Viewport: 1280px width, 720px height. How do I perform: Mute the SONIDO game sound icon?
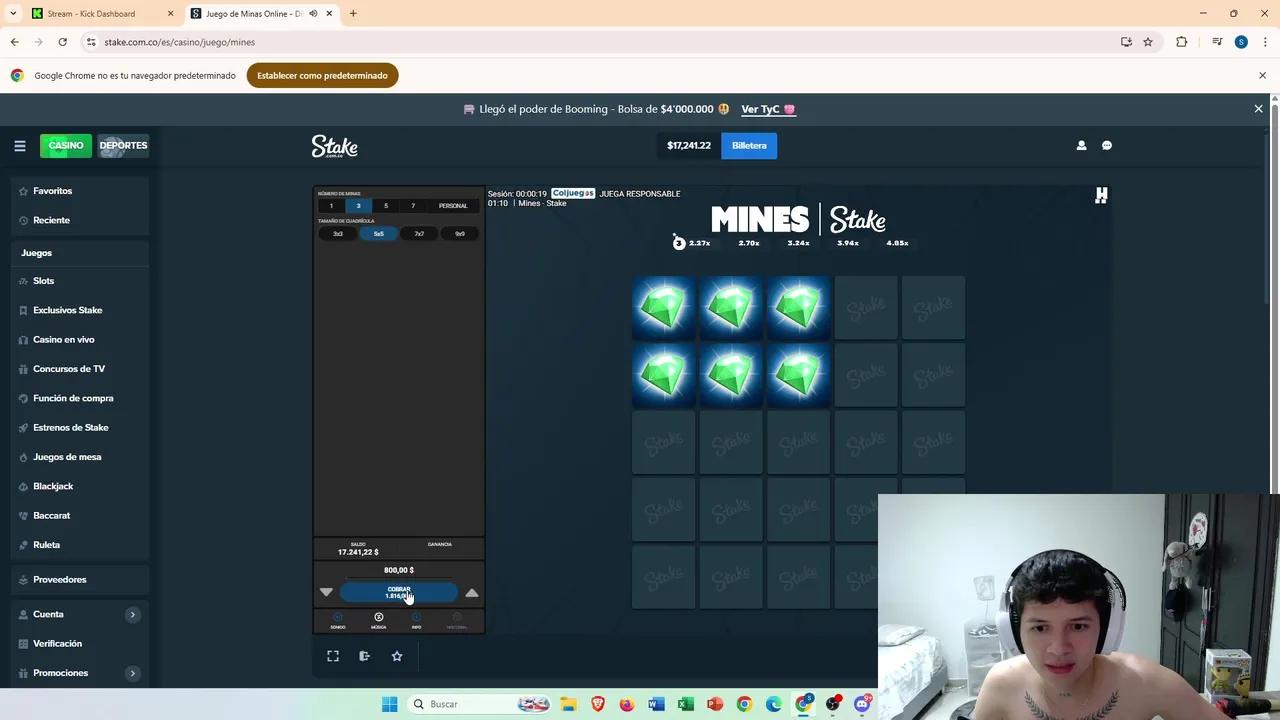click(337, 620)
